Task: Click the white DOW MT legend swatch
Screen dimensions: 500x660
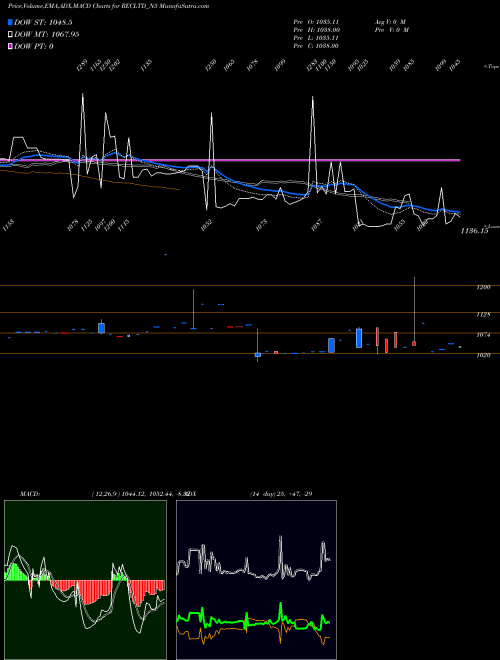Action: coord(10,34)
